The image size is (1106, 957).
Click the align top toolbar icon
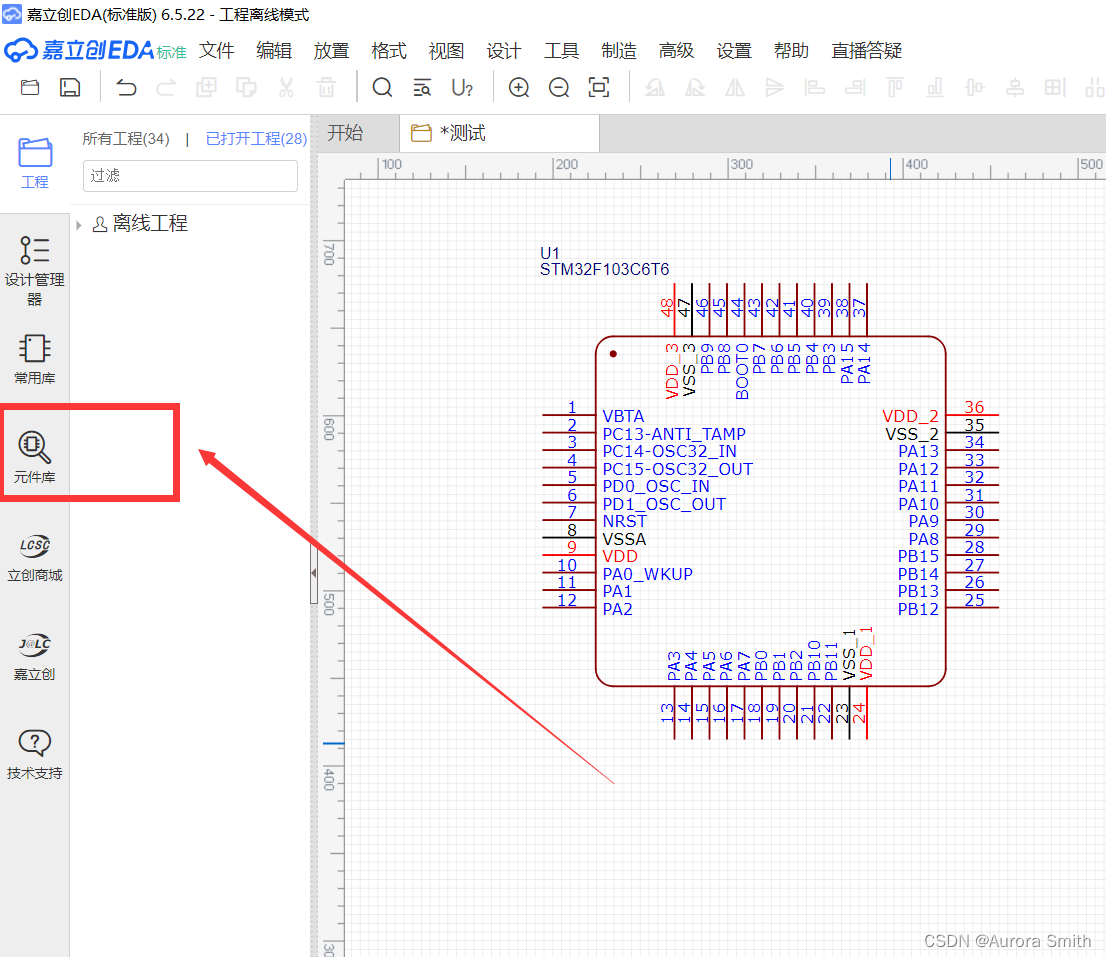[x=895, y=87]
